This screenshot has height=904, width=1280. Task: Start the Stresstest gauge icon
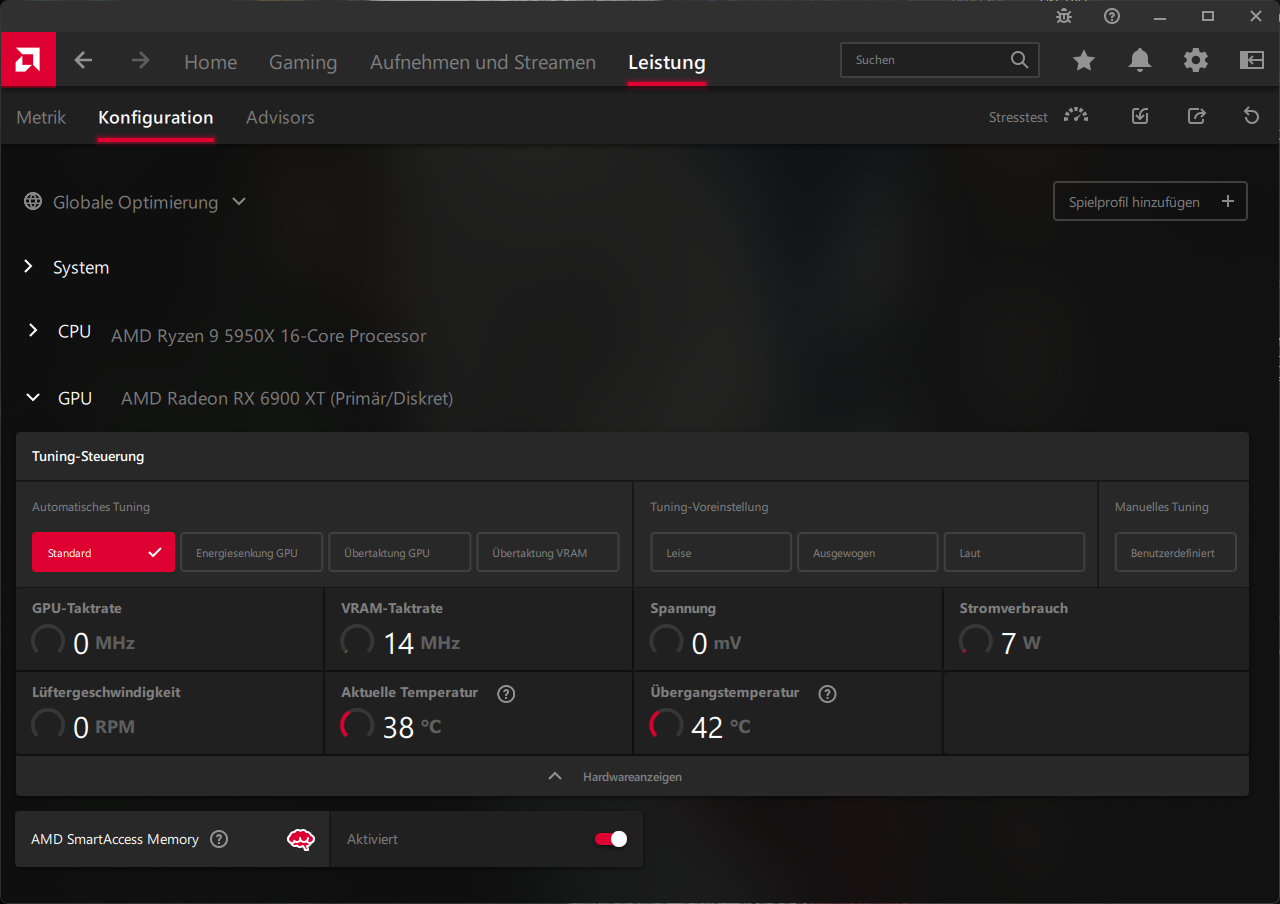click(1076, 116)
